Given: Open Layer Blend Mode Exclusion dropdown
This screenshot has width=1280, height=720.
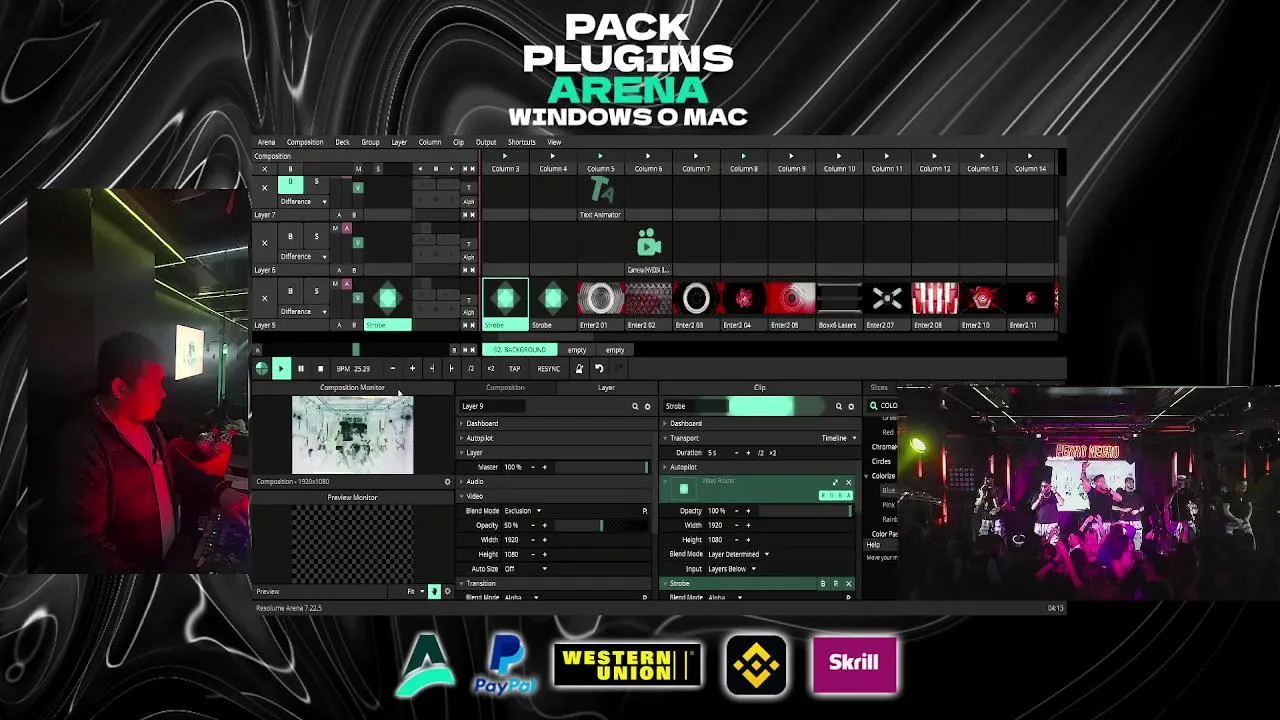Looking at the screenshot, I should [522, 511].
